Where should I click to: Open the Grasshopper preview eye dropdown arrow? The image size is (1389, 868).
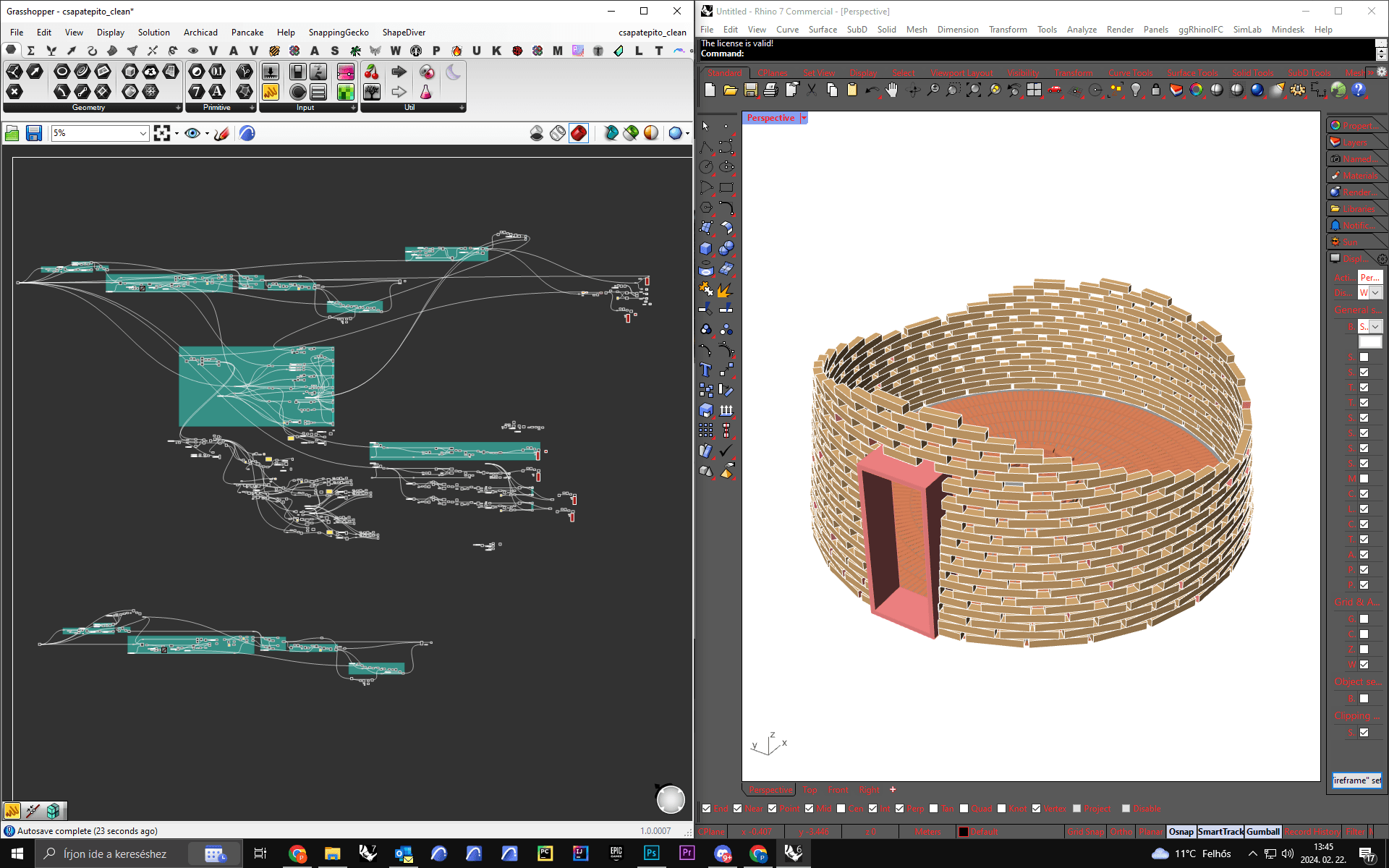tap(207, 133)
